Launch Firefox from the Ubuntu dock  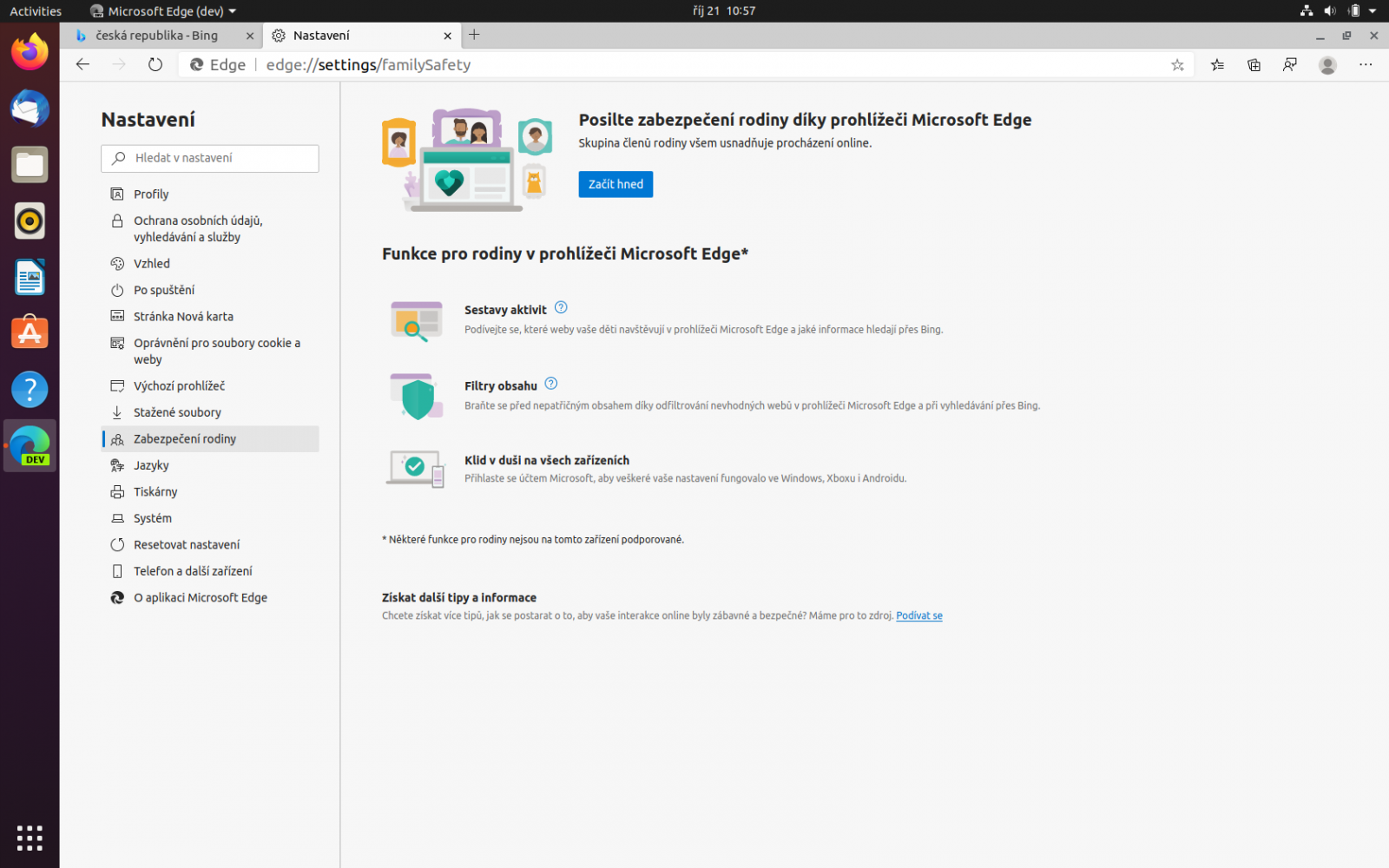click(30, 52)
